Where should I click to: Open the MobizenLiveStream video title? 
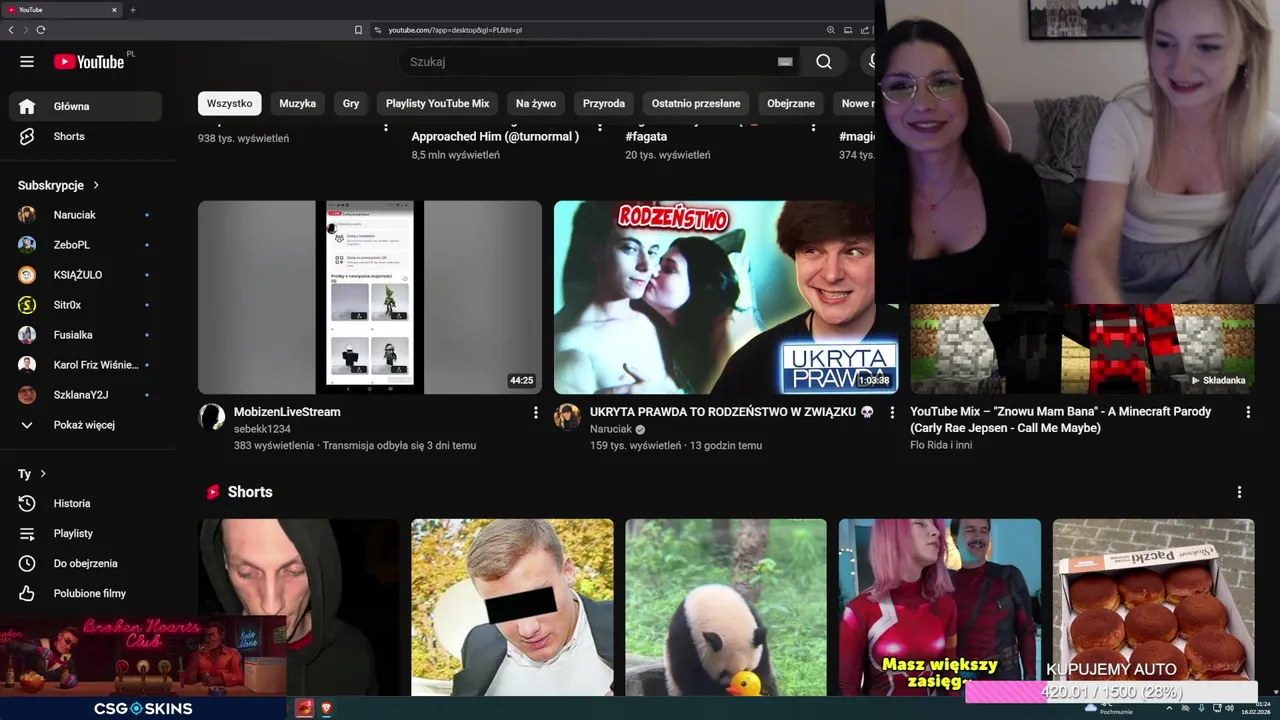coord(287,412)
